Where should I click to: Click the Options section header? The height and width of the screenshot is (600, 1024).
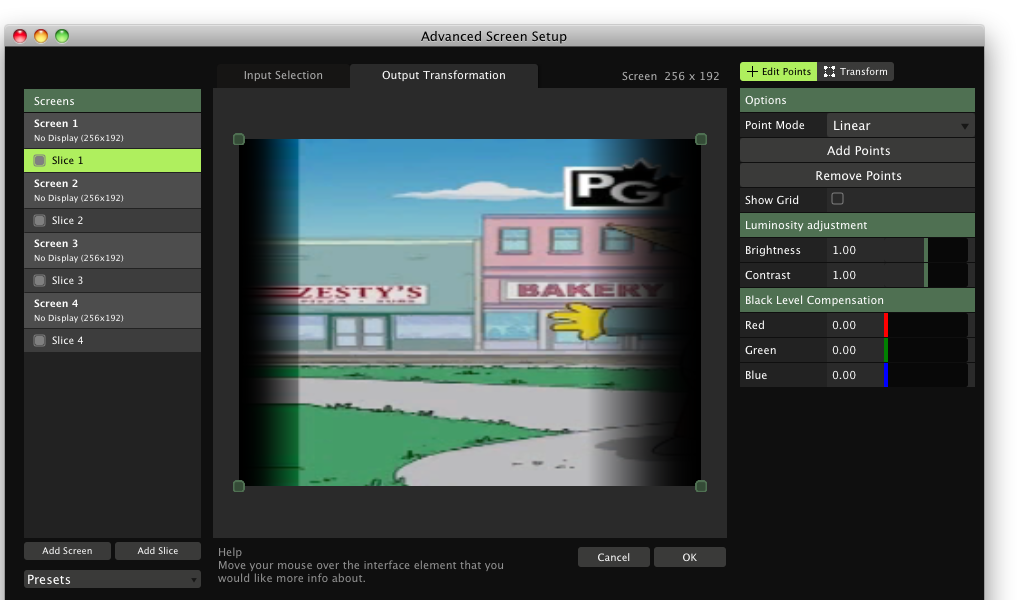tap(857, 100)
